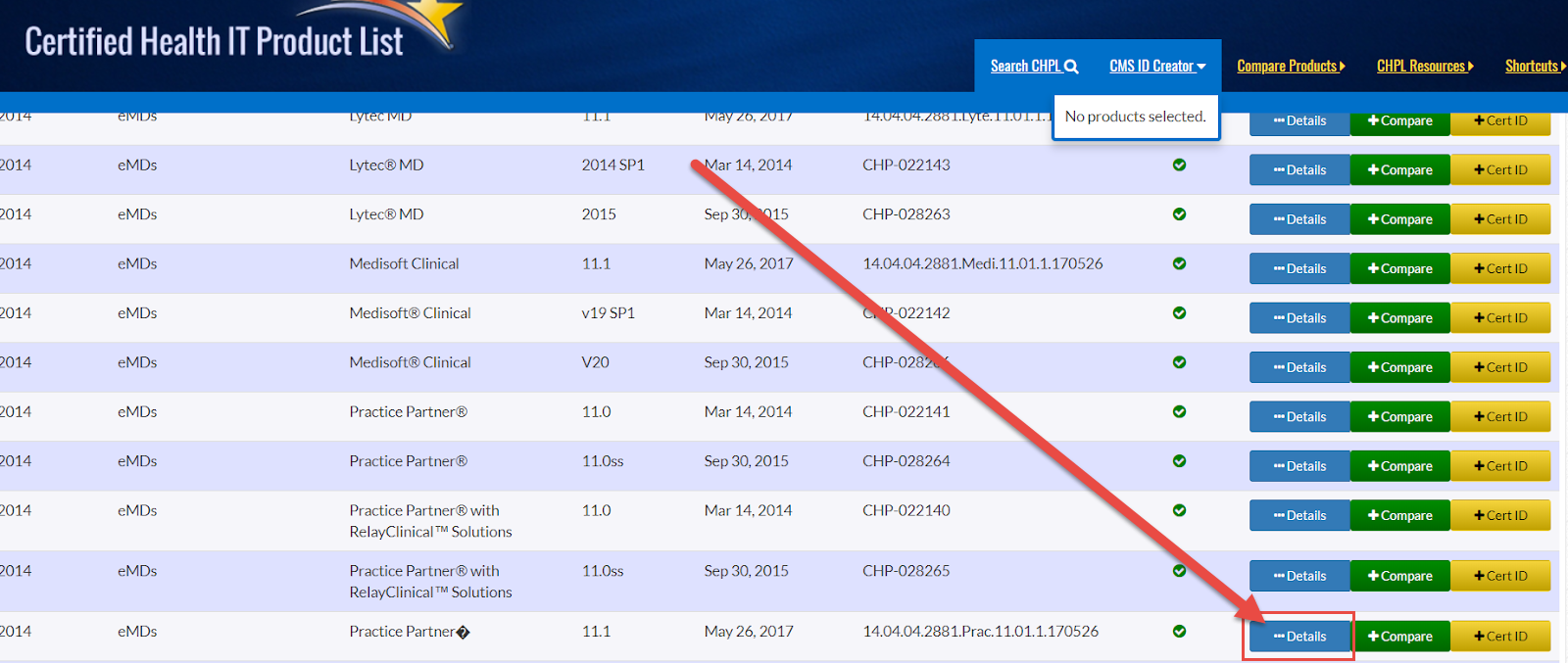
Task: Compare the Lytec MD 2015 product
Action: (x=1400, y=219)
